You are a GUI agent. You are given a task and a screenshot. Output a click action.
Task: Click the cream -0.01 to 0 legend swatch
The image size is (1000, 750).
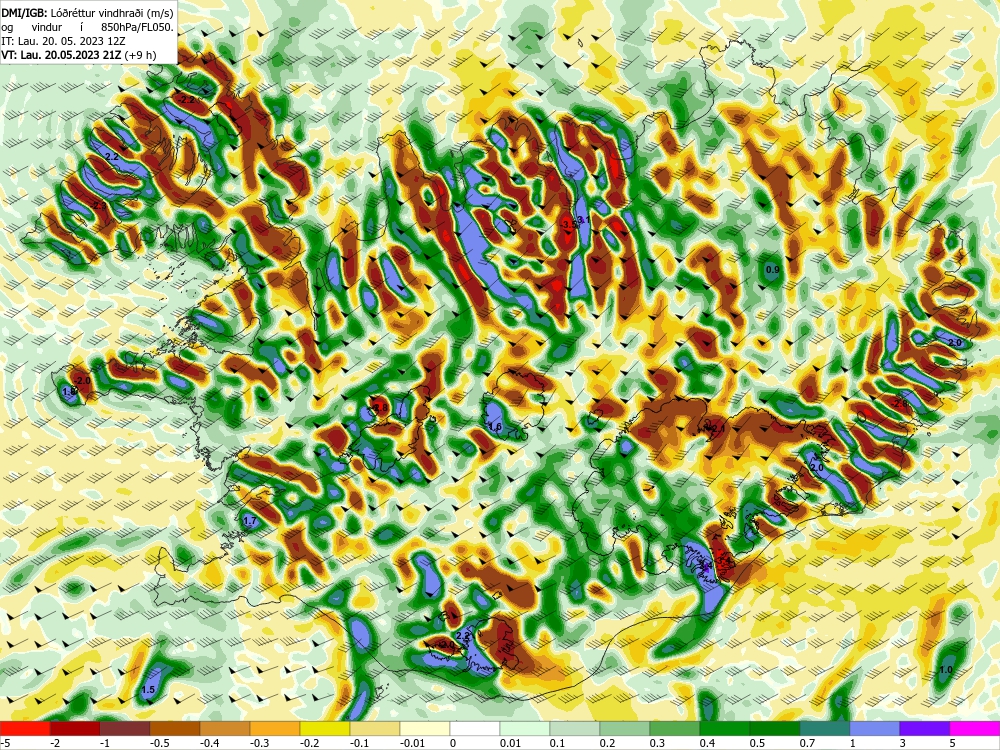425,728
